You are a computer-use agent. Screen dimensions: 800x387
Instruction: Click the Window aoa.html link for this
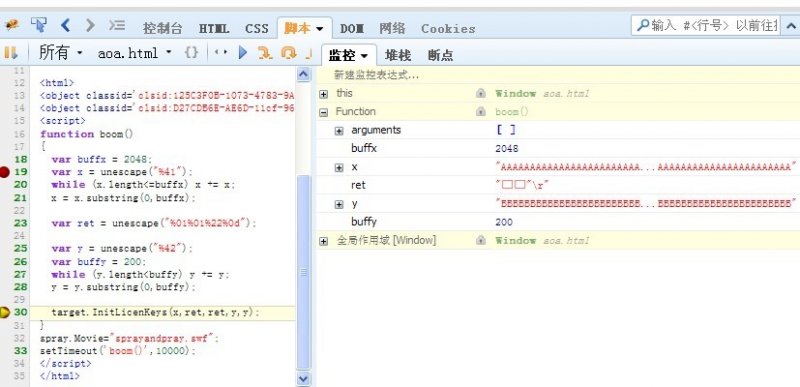point(542,94)
